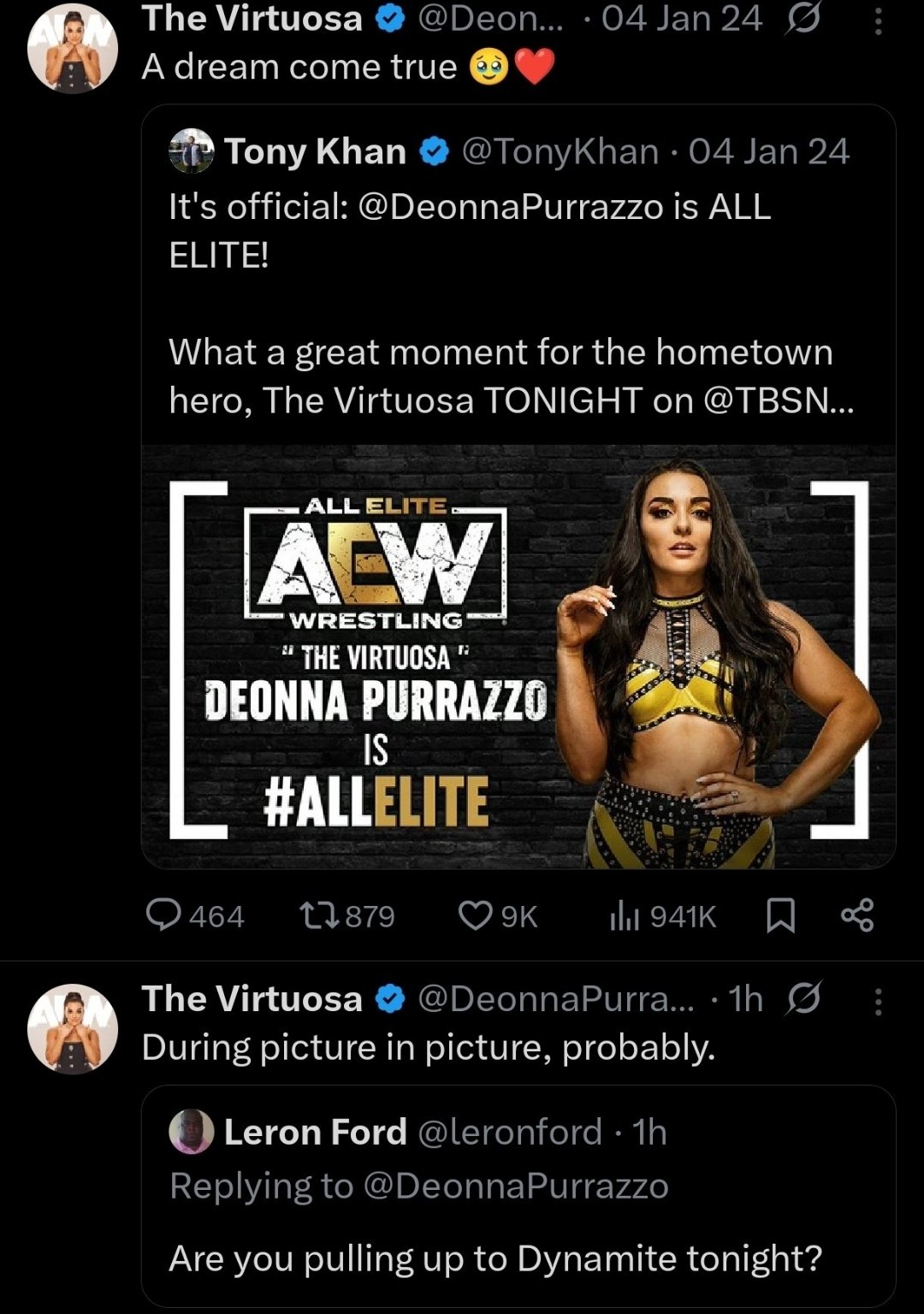Open Leron Ford's small profile picture
The image size is (924, 1314).
(192, 1132)
